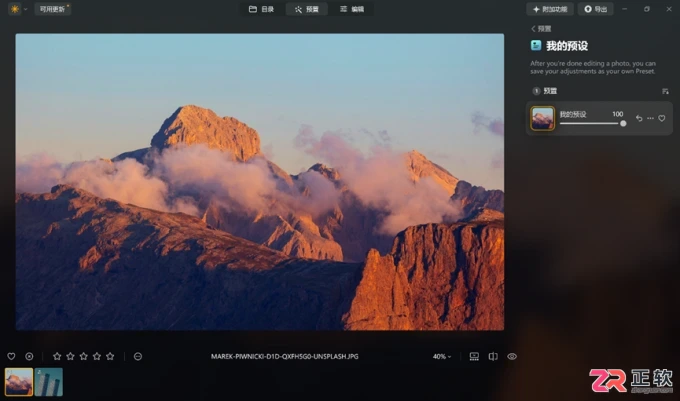Adjust the 我的预设 amount slider handle
The width and height of the screenshot is (680, 401).
pyautogui.click(x=623, y=124)
